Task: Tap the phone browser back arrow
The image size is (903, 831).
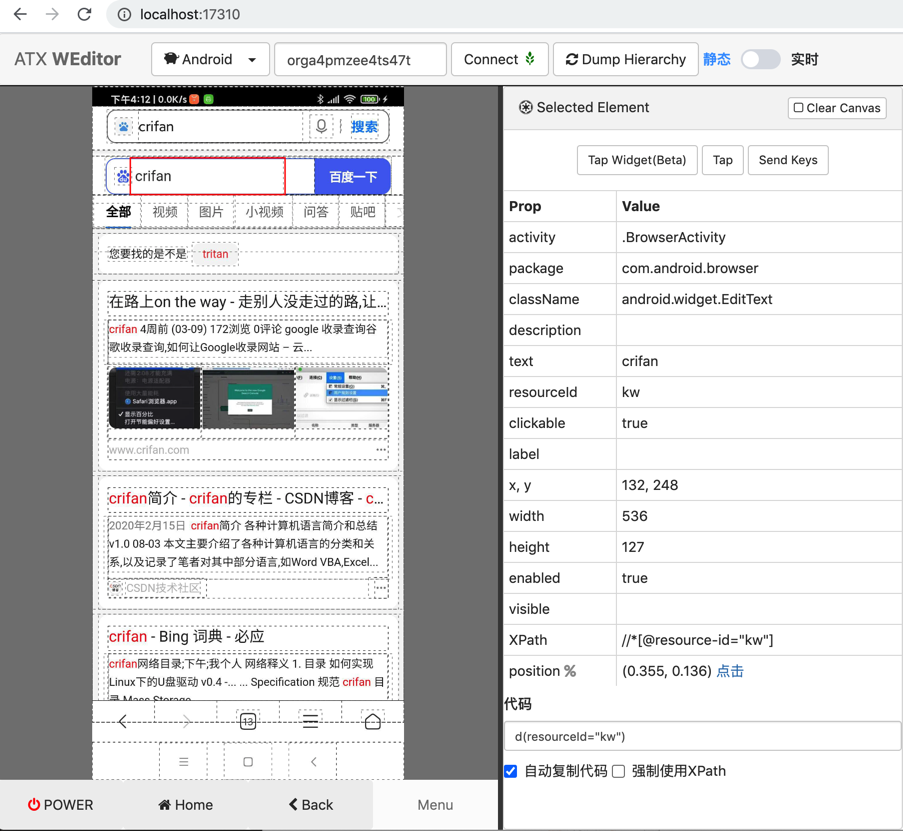Action: [x=123, y=721]
